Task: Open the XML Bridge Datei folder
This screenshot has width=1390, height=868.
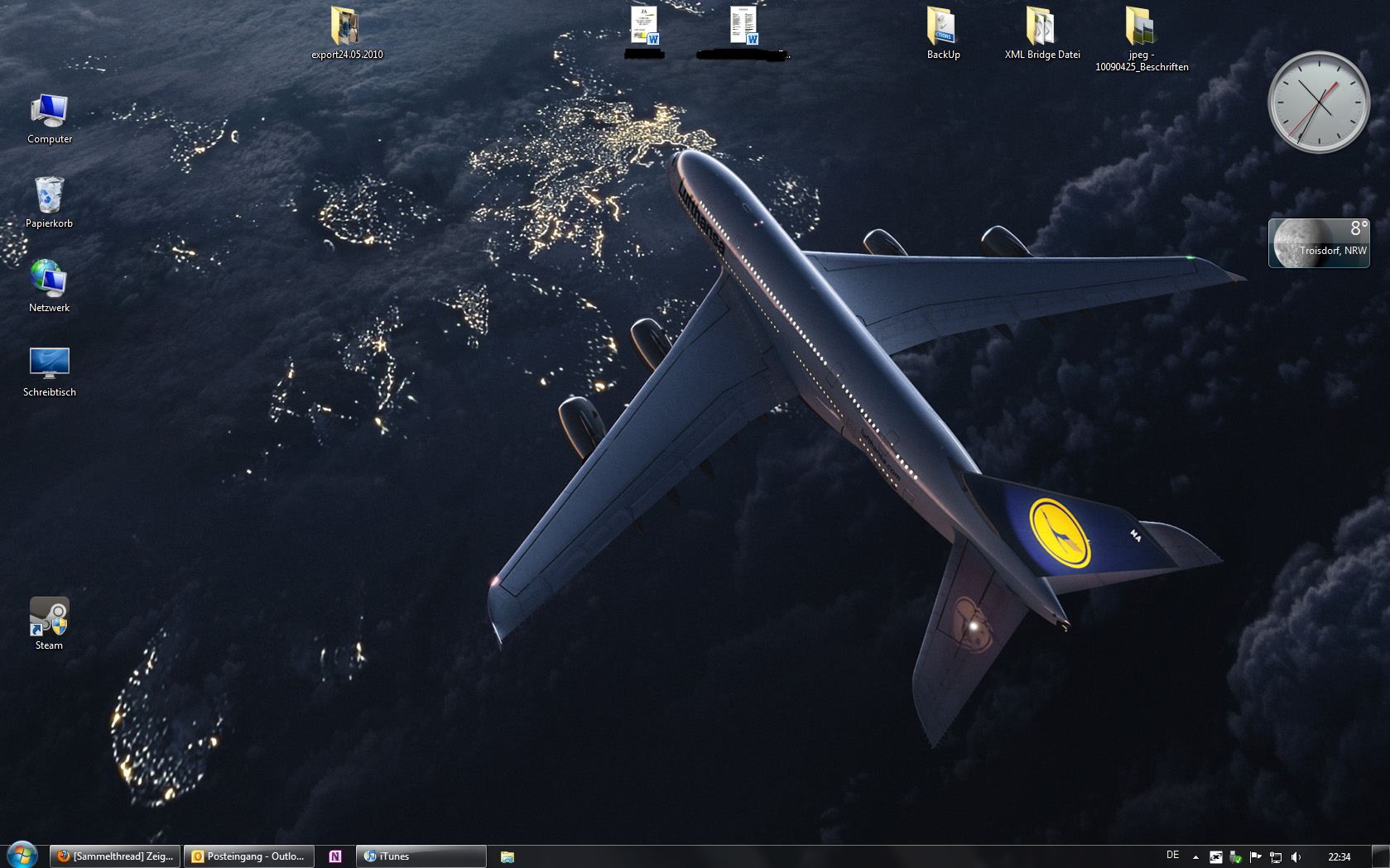Action: click(1042, 33)
